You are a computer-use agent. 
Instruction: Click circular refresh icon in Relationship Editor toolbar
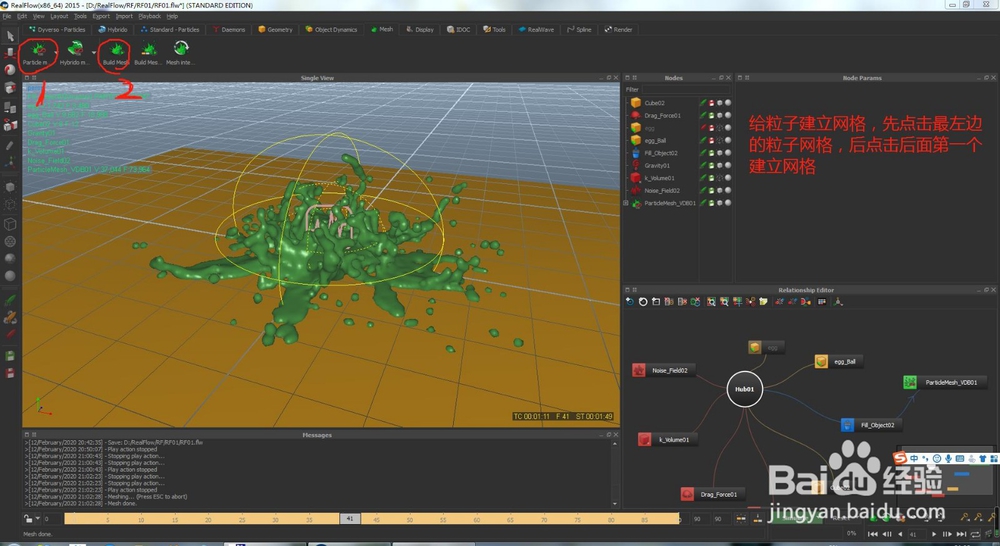coord(643,302)
